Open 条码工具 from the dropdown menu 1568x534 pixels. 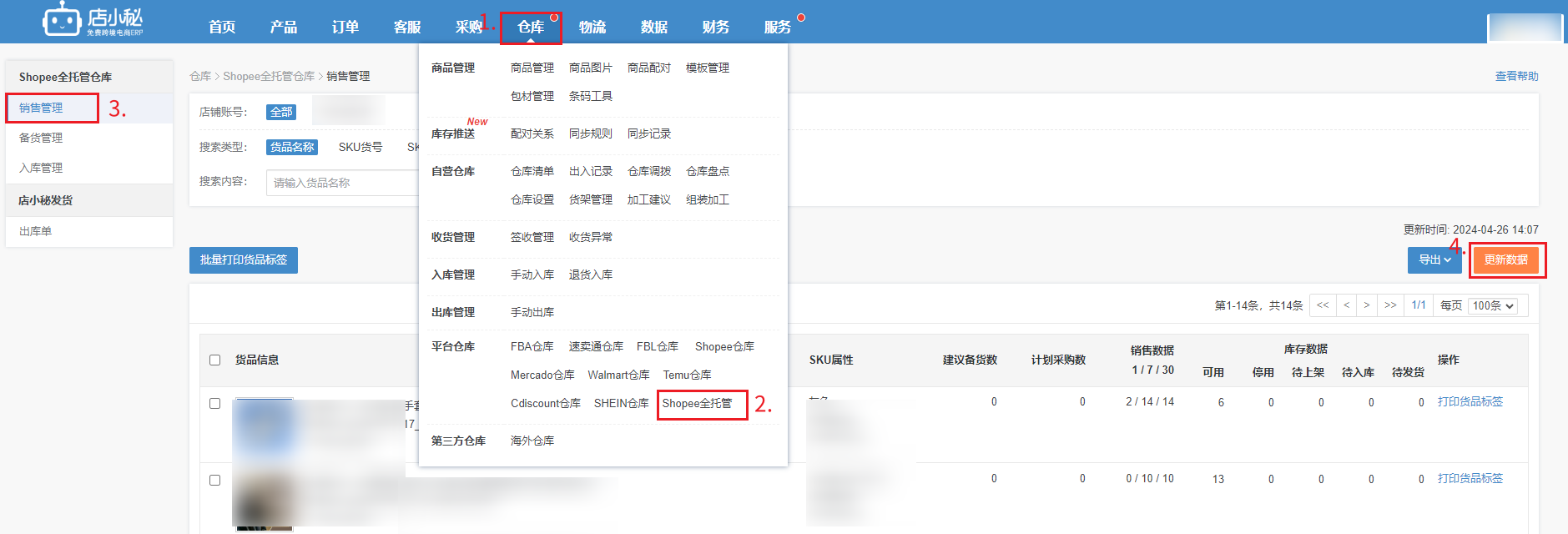click(591, 96)
